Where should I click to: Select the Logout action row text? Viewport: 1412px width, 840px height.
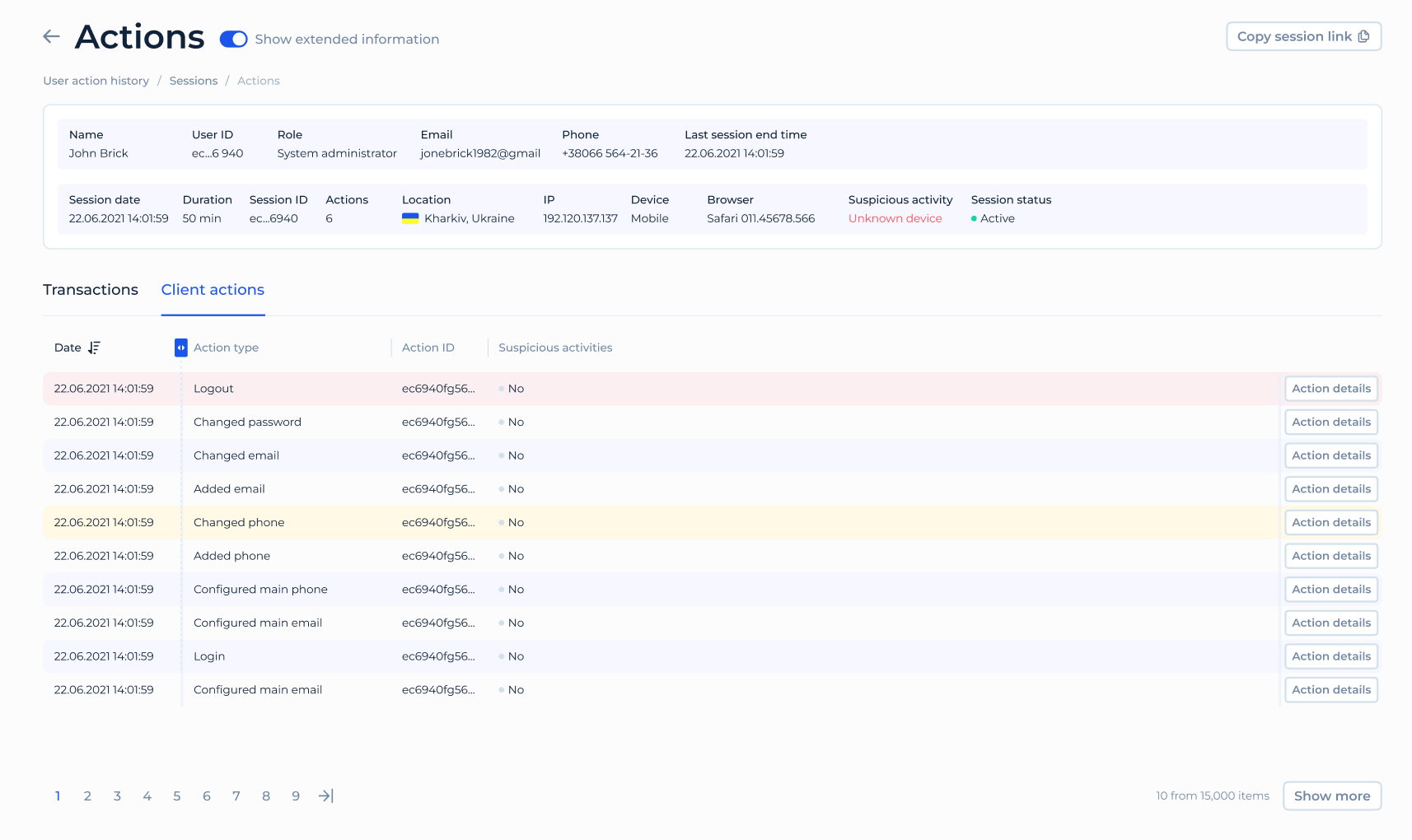pos(213,389)
